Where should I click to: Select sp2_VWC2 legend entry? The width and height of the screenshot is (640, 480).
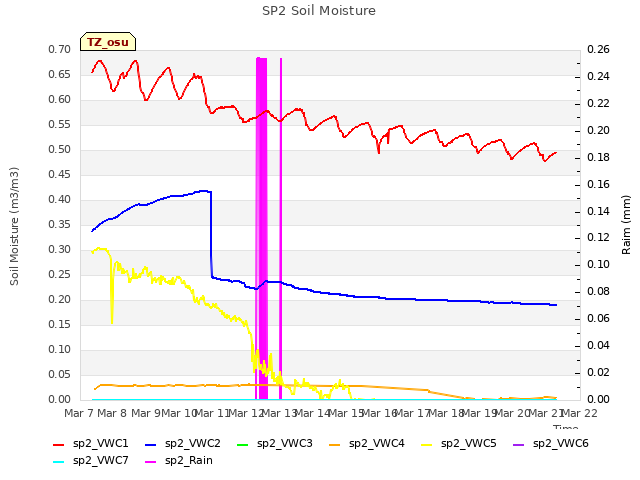(x=182, y=444)
